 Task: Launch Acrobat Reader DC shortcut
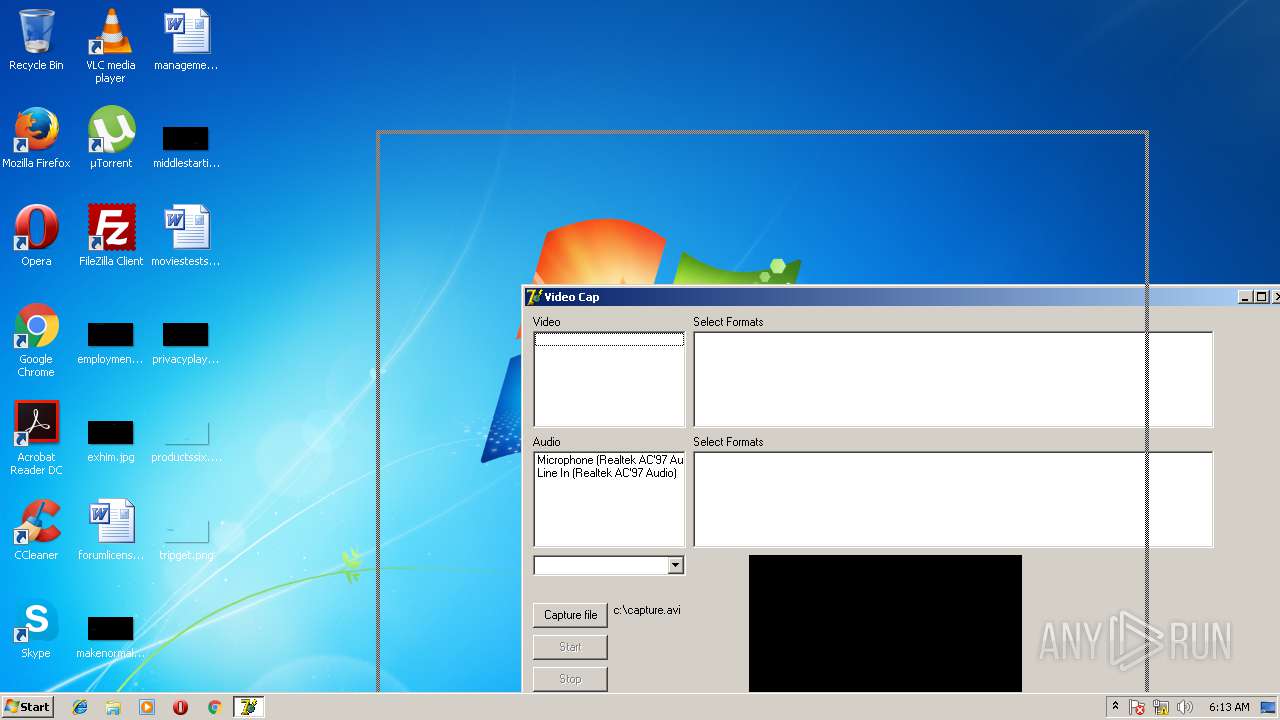[x=36, y=438]
